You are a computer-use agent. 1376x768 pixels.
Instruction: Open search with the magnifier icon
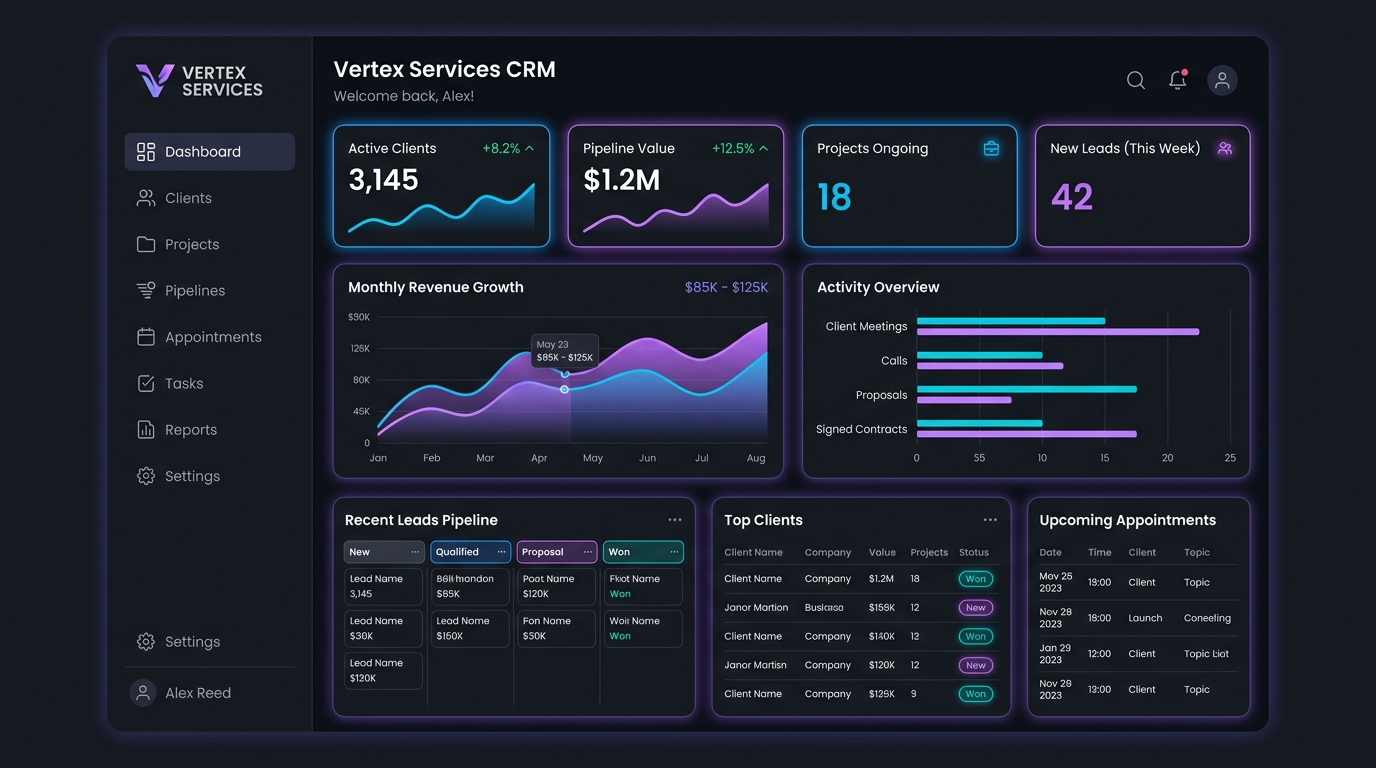(x=1136, y=80)
